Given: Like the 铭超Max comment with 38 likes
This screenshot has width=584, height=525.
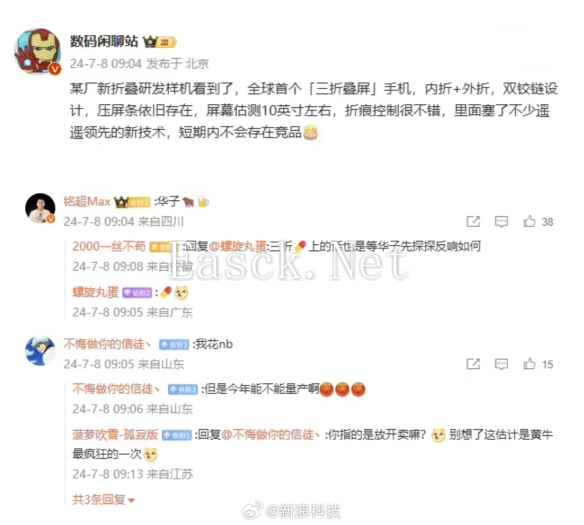Looking at the screenshot, I should click(x=538, y=222).
